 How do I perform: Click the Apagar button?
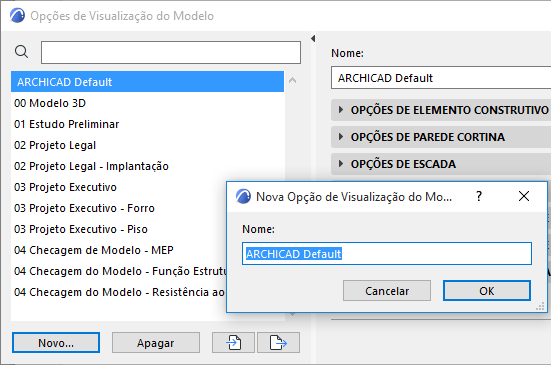pyautogui.click(x=156, y=343)
